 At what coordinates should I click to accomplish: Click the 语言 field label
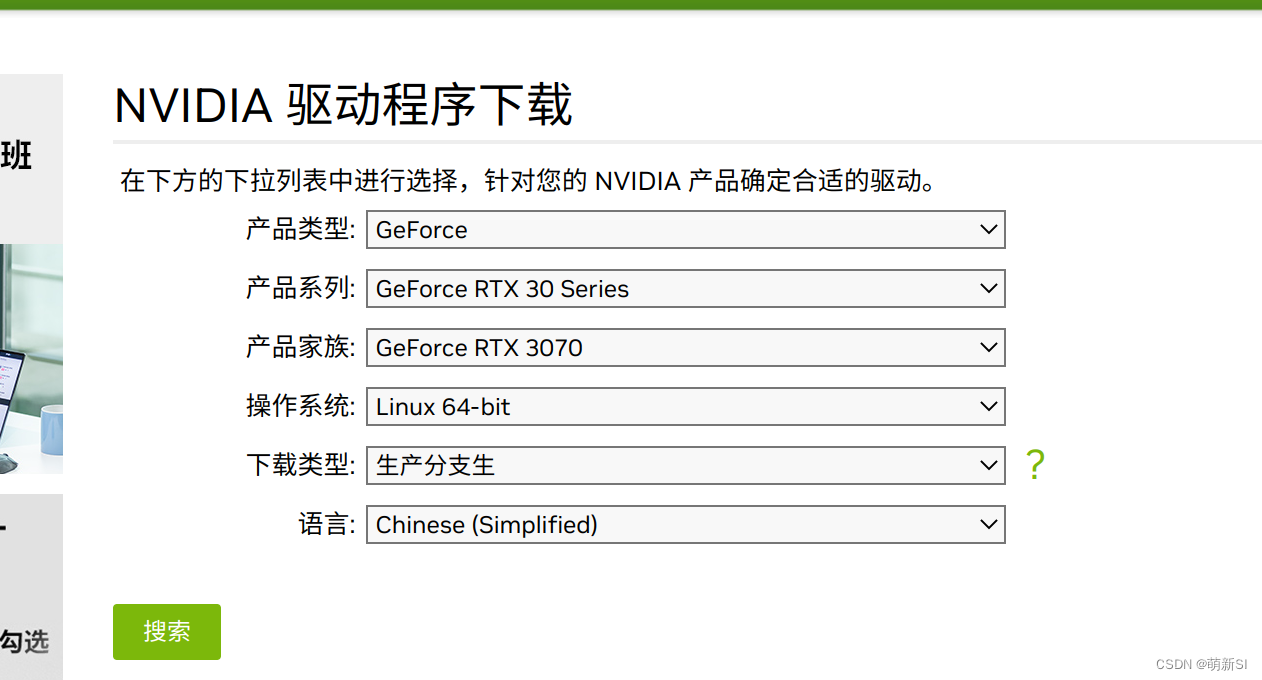click(327, 524)
